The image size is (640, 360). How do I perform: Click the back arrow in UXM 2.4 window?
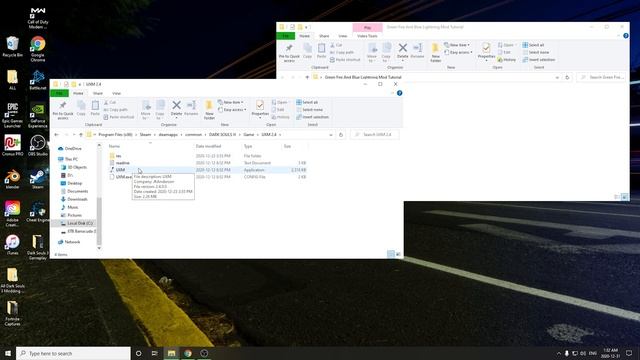click(x=57, y=135)
